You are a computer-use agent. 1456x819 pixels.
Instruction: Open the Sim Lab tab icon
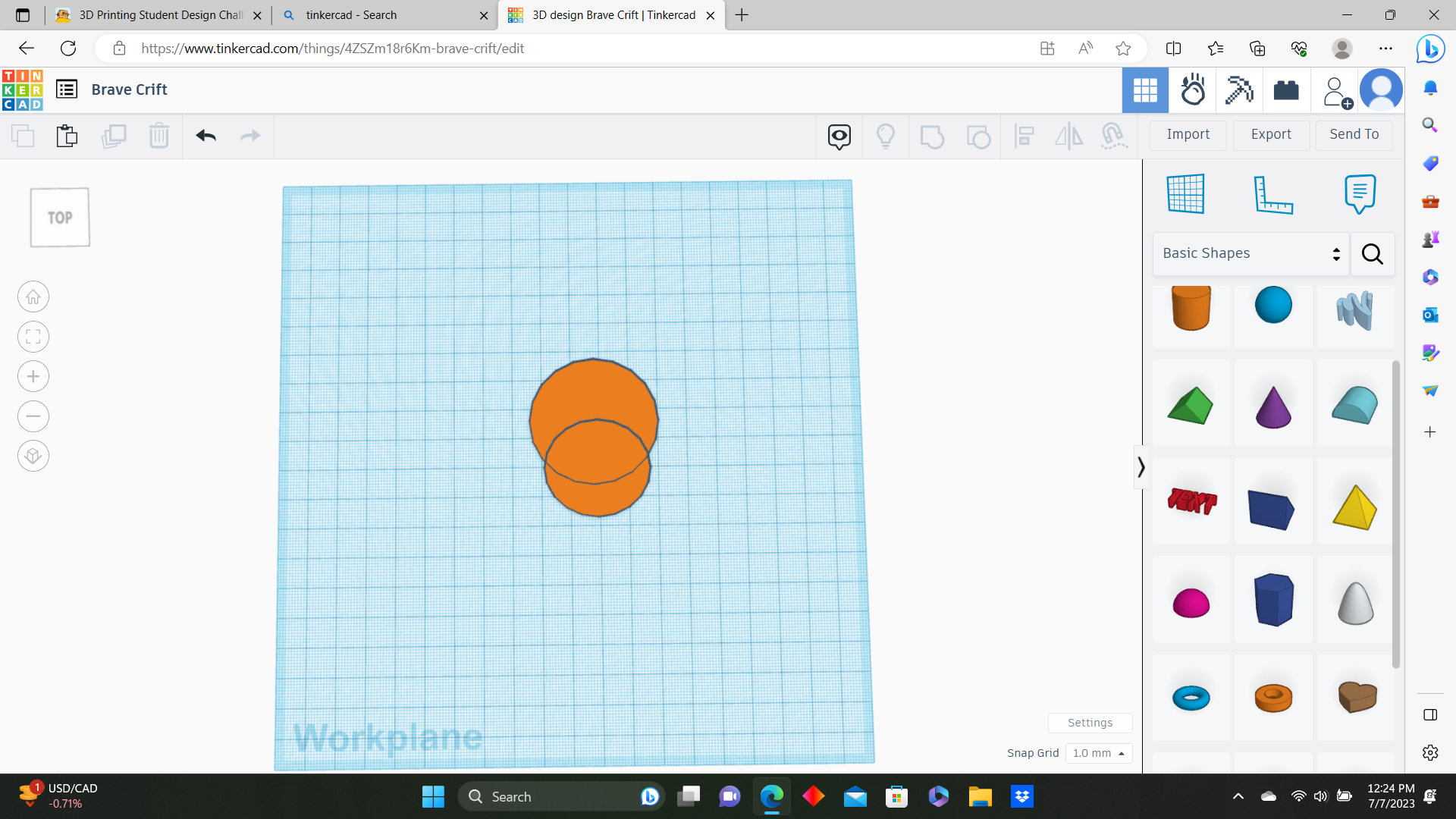click(x=1193, y=90)
